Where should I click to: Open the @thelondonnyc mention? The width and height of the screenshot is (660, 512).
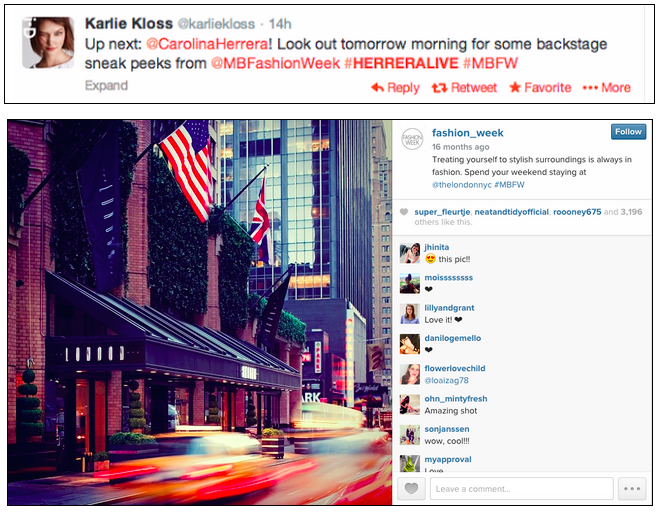coord(461,185)
